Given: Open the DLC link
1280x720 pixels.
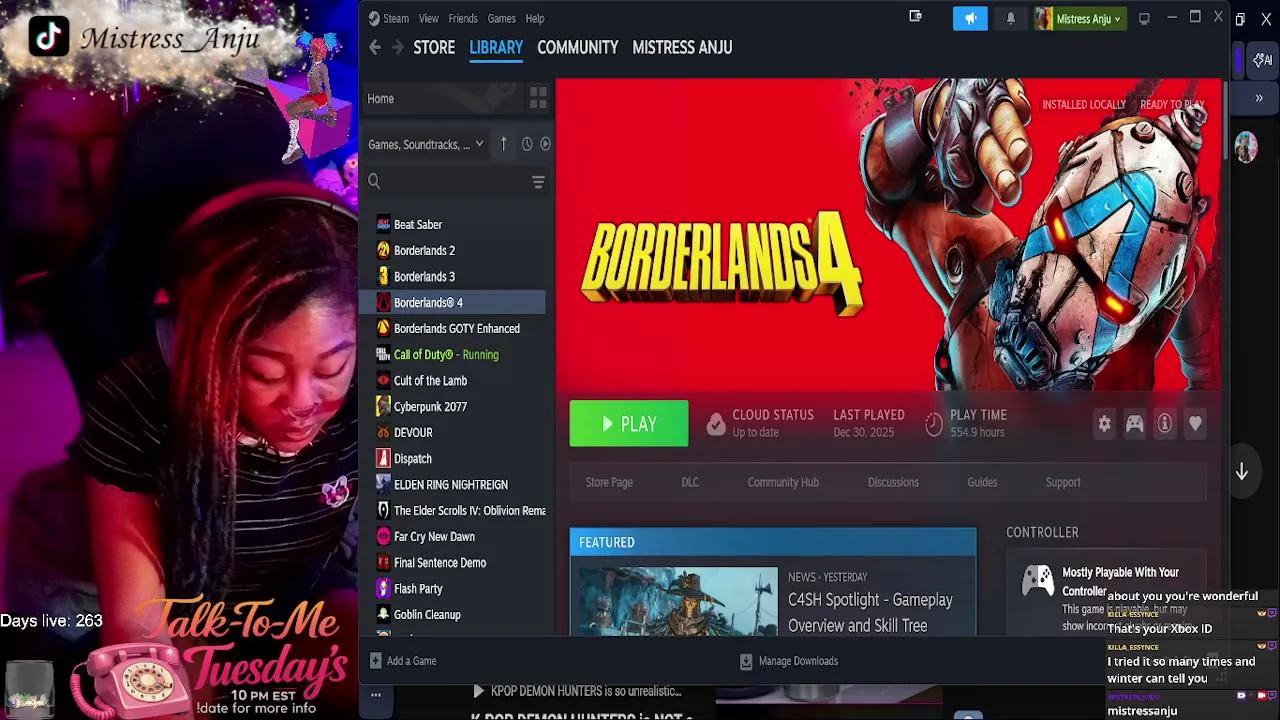Looking at the screenshot, I should (690, 482).
